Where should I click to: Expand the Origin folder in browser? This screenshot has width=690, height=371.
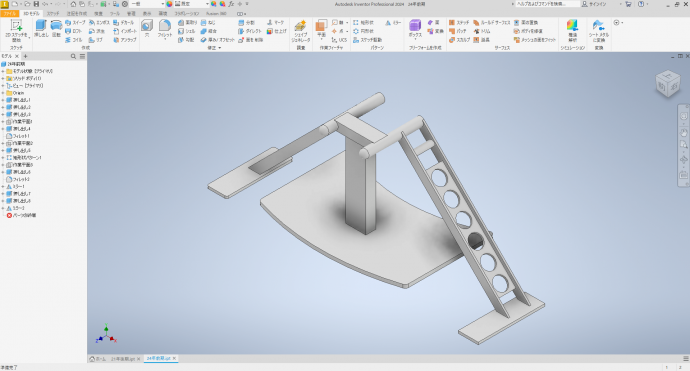[x=3, y=93]
